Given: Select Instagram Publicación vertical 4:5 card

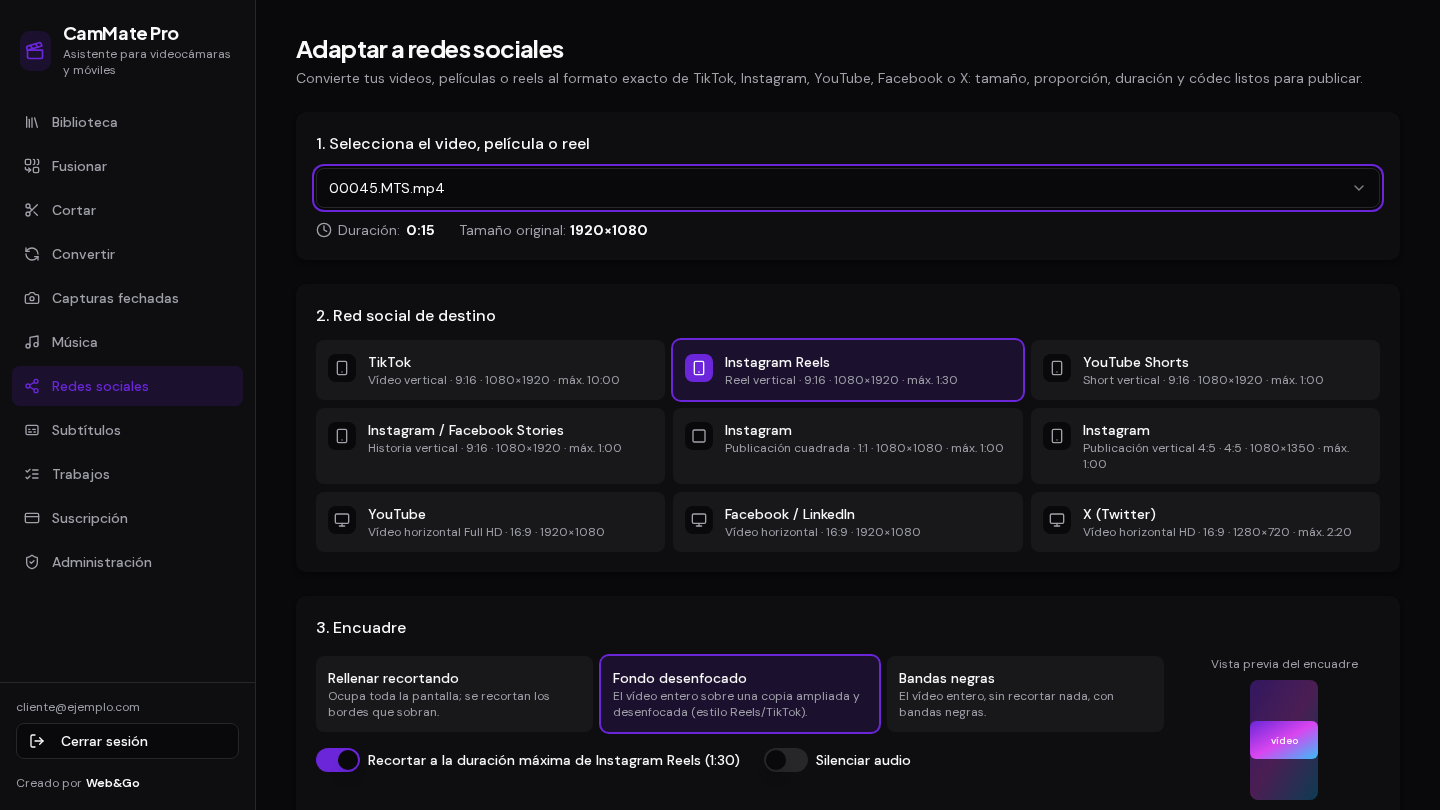Looking at the screenshot, I should pos(1205,446).
